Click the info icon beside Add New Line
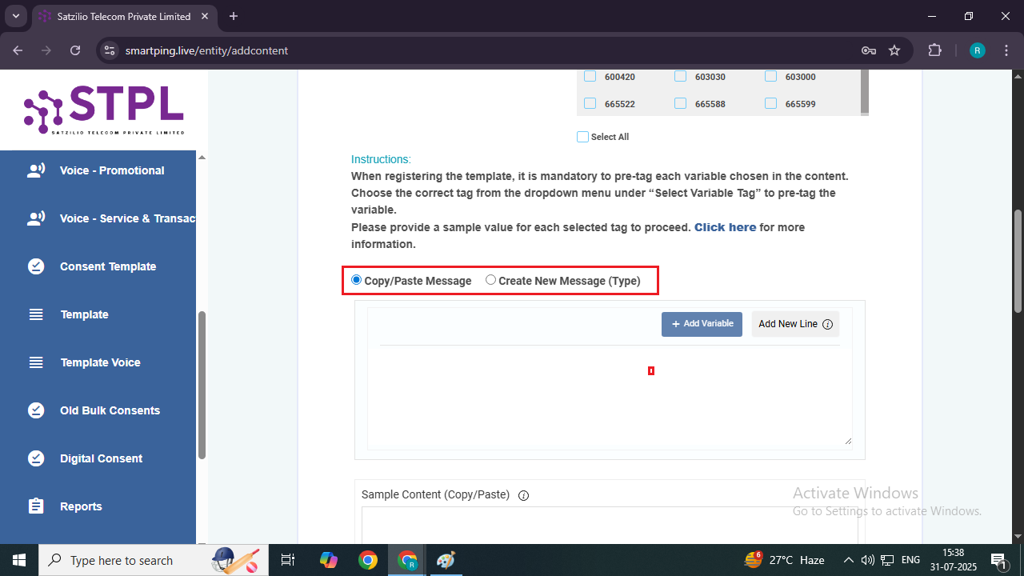This screenshot has width=1024, height=576. pos(827,325)
